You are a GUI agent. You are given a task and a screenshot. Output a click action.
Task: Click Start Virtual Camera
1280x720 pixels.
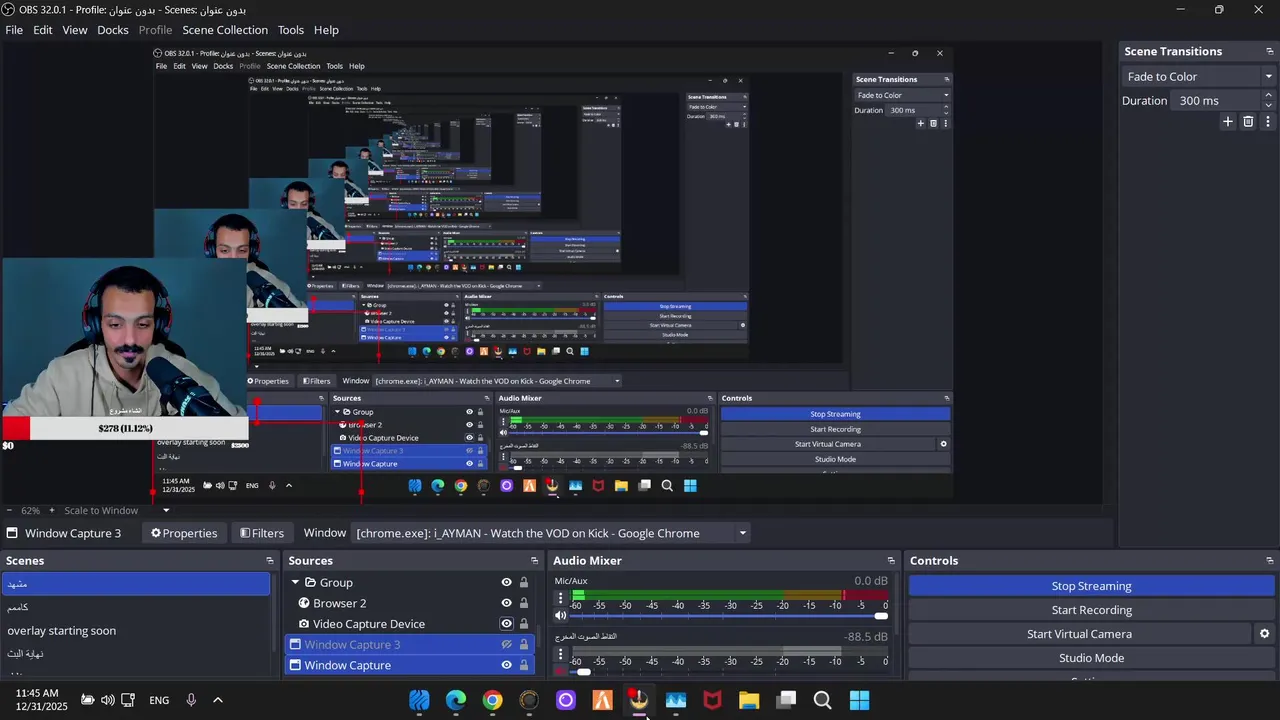[1079, 634]
